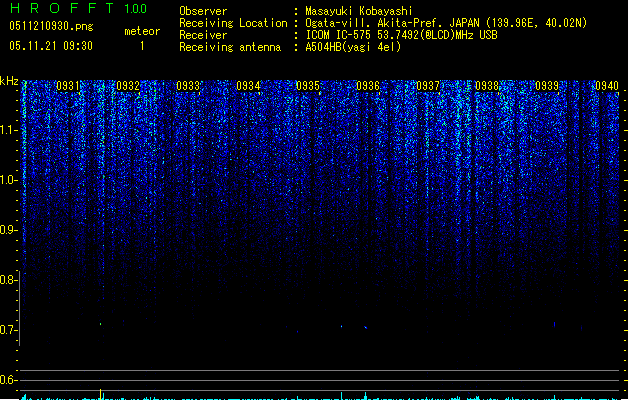
Task: Click the 'meteor' count label
Action: pyautogui.click(x=142, y=31)
